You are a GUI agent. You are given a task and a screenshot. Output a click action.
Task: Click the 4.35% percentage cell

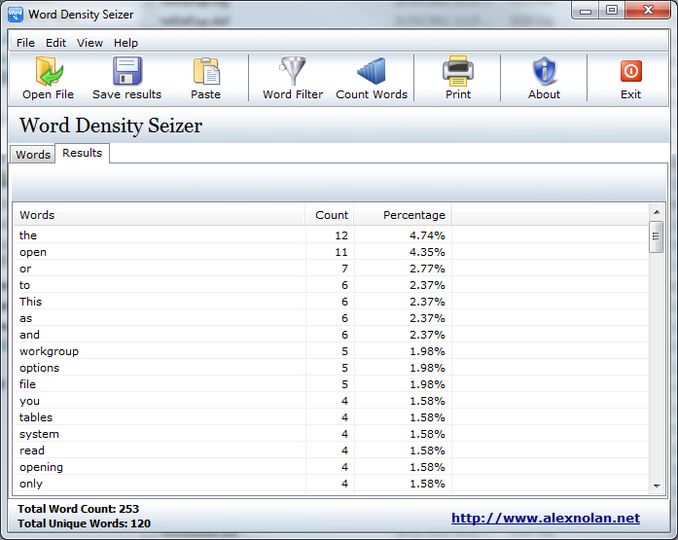pyautogui.click(x=427, y=252)
